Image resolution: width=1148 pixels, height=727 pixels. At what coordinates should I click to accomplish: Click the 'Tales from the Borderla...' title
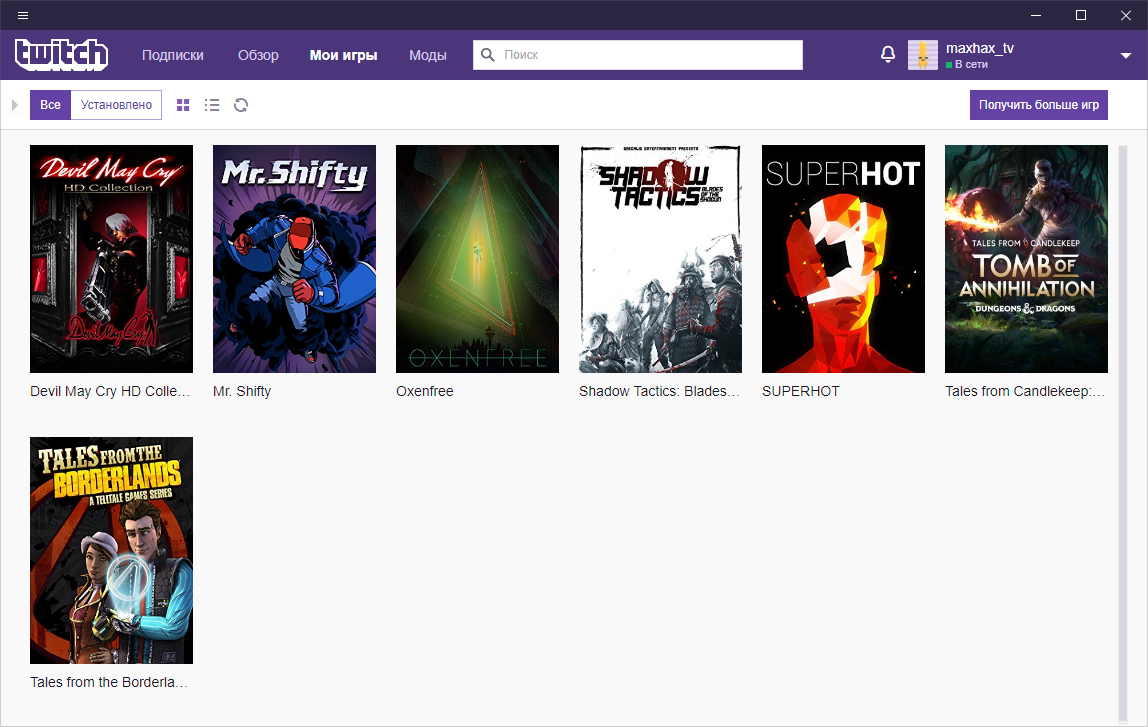109,682
